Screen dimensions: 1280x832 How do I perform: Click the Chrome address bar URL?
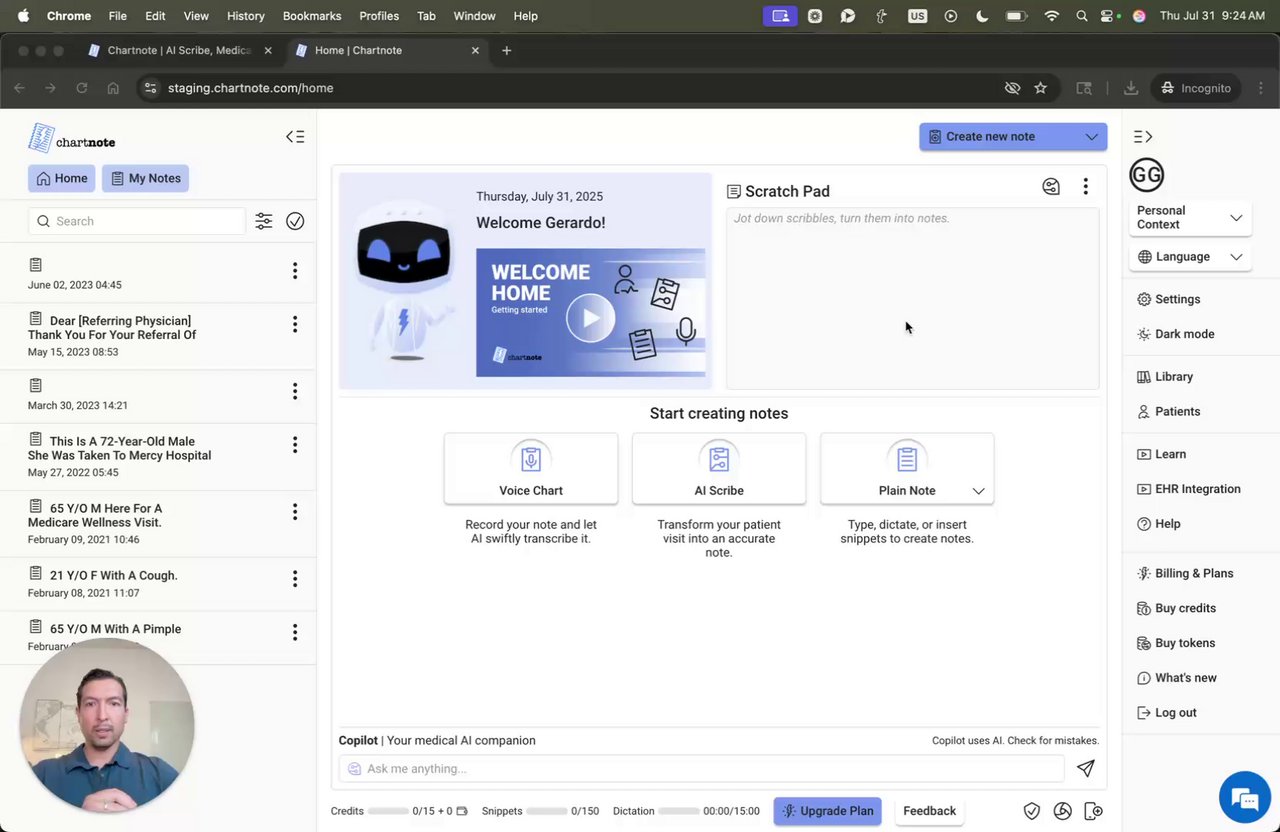point(251,88)
